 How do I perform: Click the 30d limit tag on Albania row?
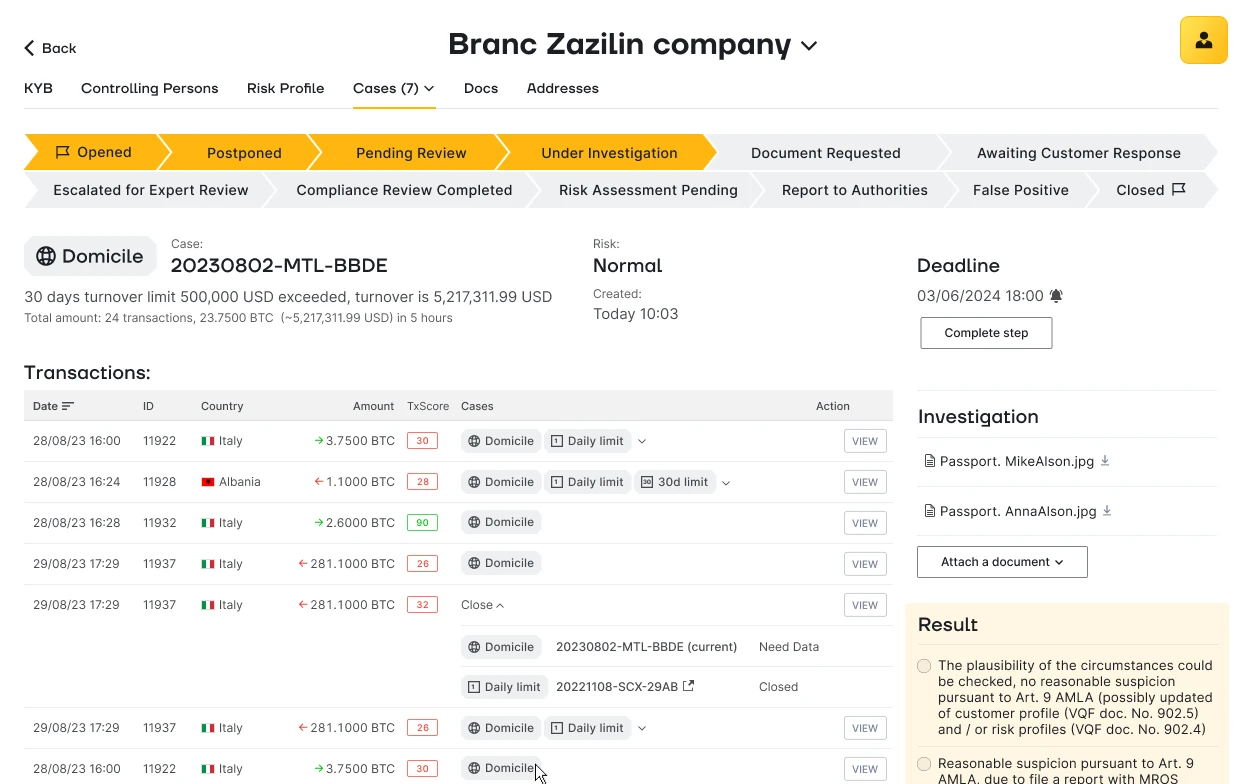pyautogui.click(x=675, y=482)
